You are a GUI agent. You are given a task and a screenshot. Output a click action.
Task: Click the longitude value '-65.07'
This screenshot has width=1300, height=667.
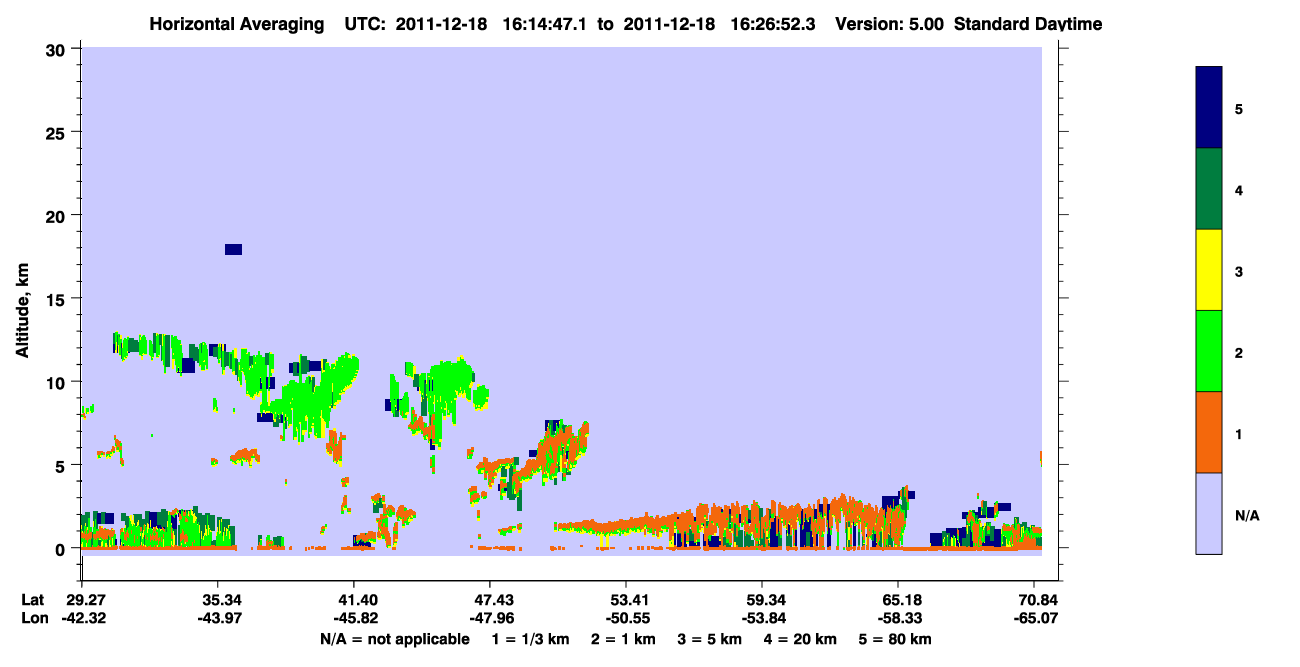coord(1036,618)
